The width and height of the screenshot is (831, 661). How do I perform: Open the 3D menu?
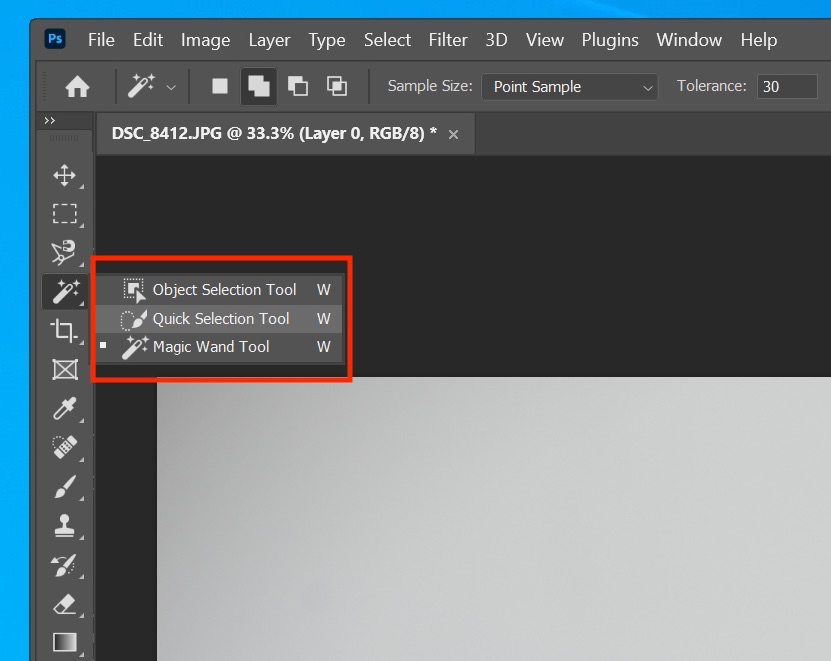coord(497,40)
